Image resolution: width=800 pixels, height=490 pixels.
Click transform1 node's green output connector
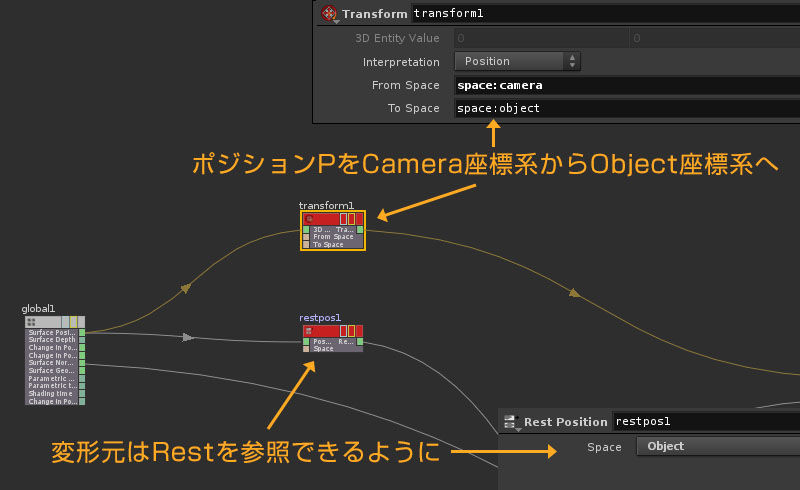point(358,229)
